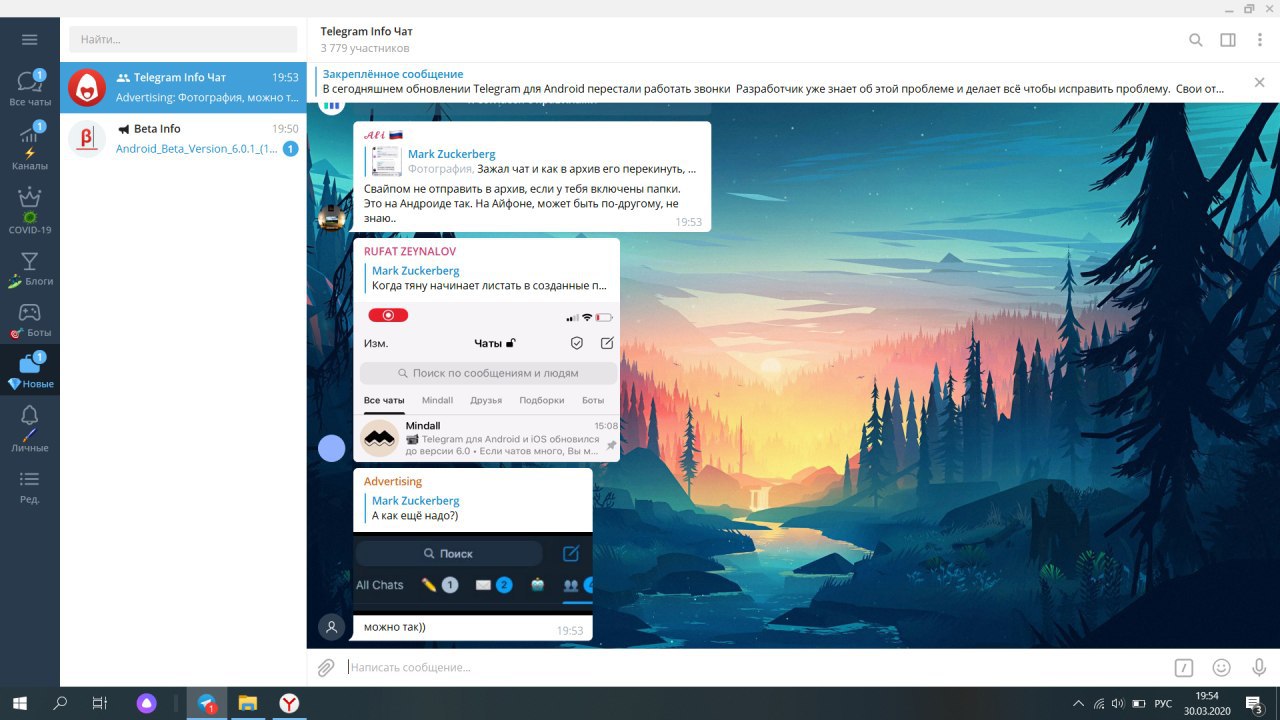Image resolution: width=1280 pixels, height=720 pixels.
Task: Click Ali sender name with flag
Action: click(x=383, y=134)
